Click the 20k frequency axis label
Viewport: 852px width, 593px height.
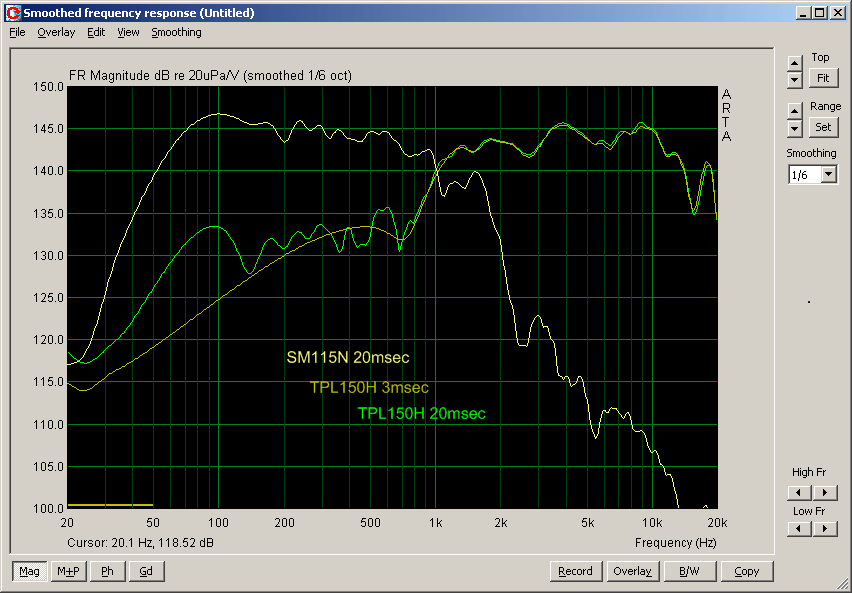(717, 523)
